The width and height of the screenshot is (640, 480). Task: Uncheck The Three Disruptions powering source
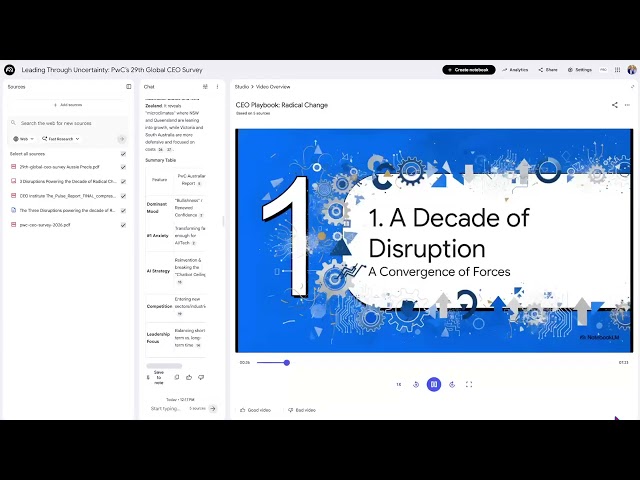tap(123, 211)
